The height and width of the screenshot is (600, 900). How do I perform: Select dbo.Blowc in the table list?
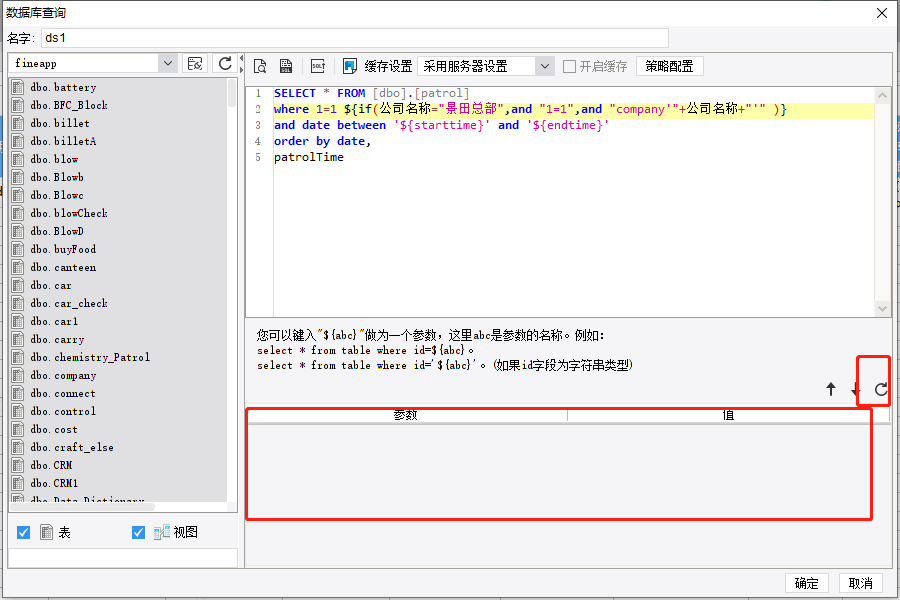tap(57, 195)
